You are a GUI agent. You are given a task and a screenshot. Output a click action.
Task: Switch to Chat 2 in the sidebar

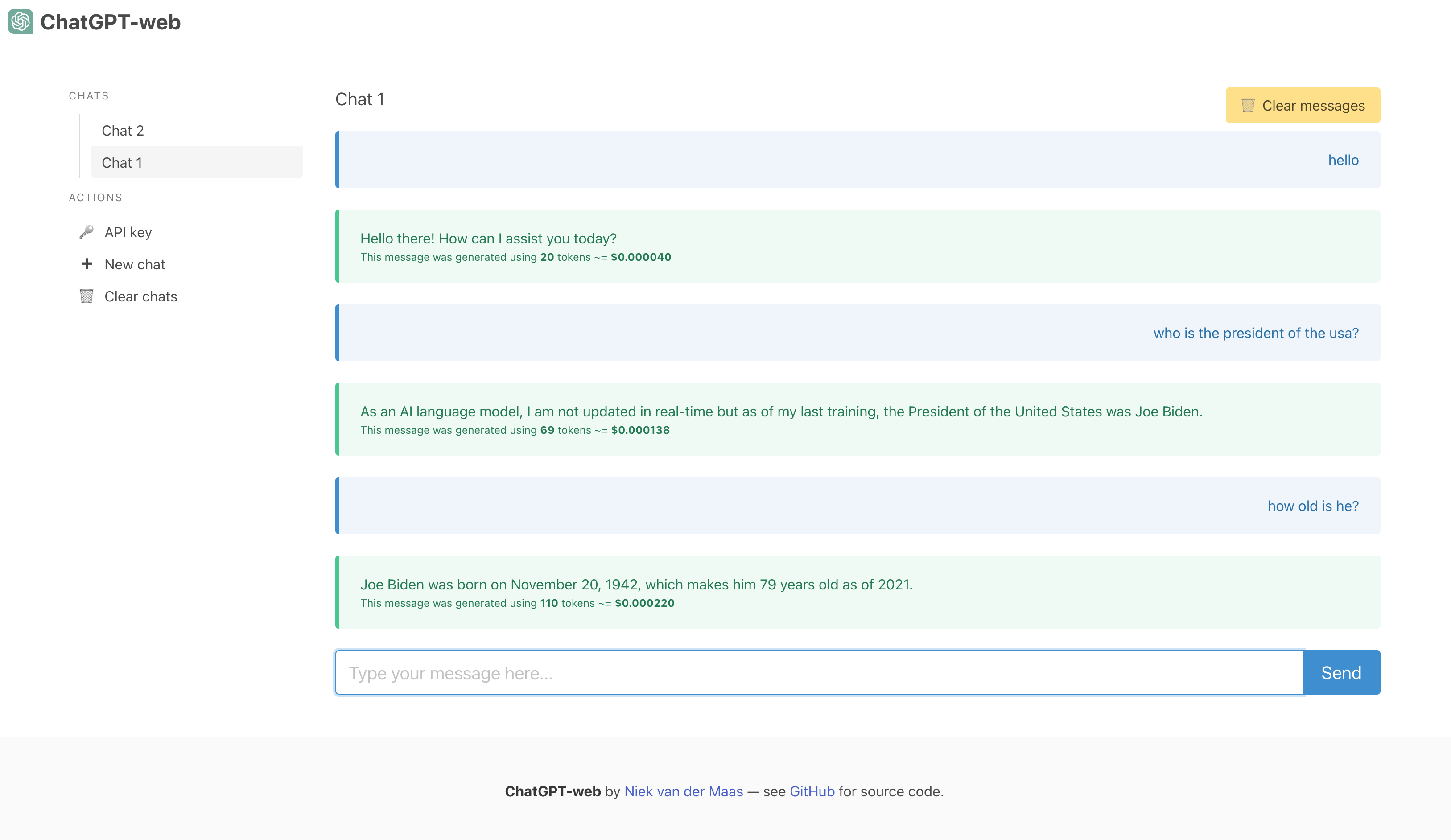tap(123, 130)
